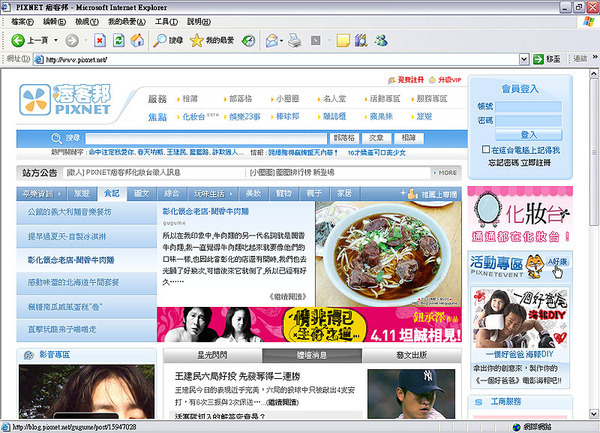Click the magnifier icon in blue search bar
This screenshot has width=600, height=433.
pos(57,138)
